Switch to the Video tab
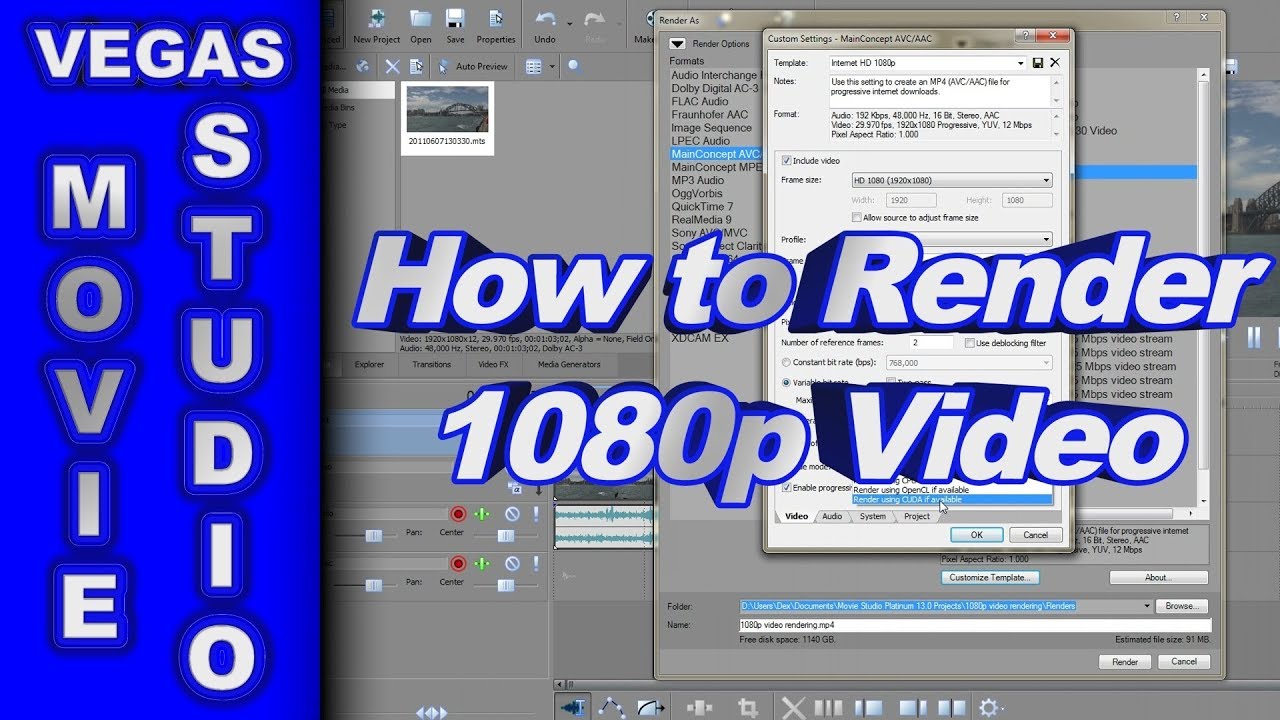The image size is (1280, 720). click(796, 517)
